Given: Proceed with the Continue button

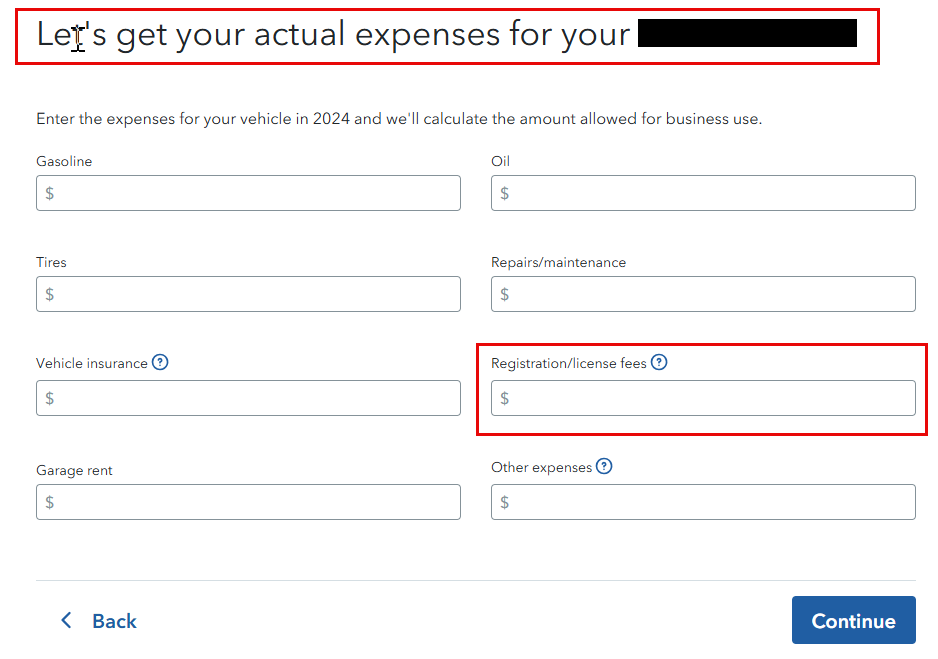Looking at the screenshot, I should pos(854,620).
